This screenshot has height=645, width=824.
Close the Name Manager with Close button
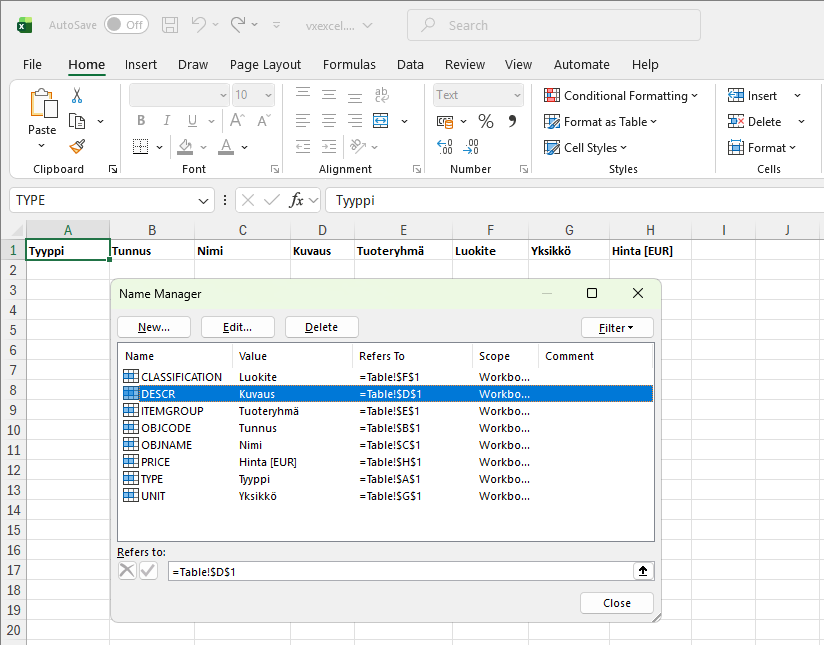coord(617,603)
